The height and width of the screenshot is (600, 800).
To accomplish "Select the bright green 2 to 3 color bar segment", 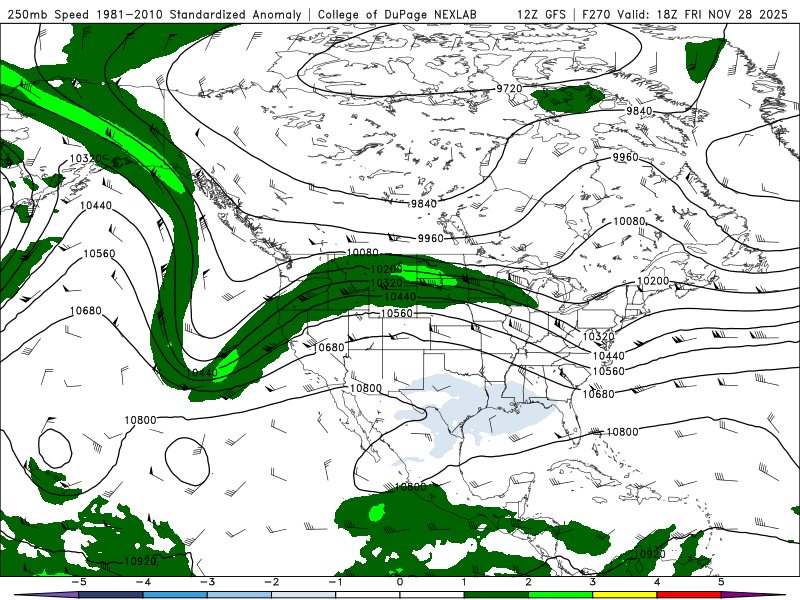I will coord(561,595).
